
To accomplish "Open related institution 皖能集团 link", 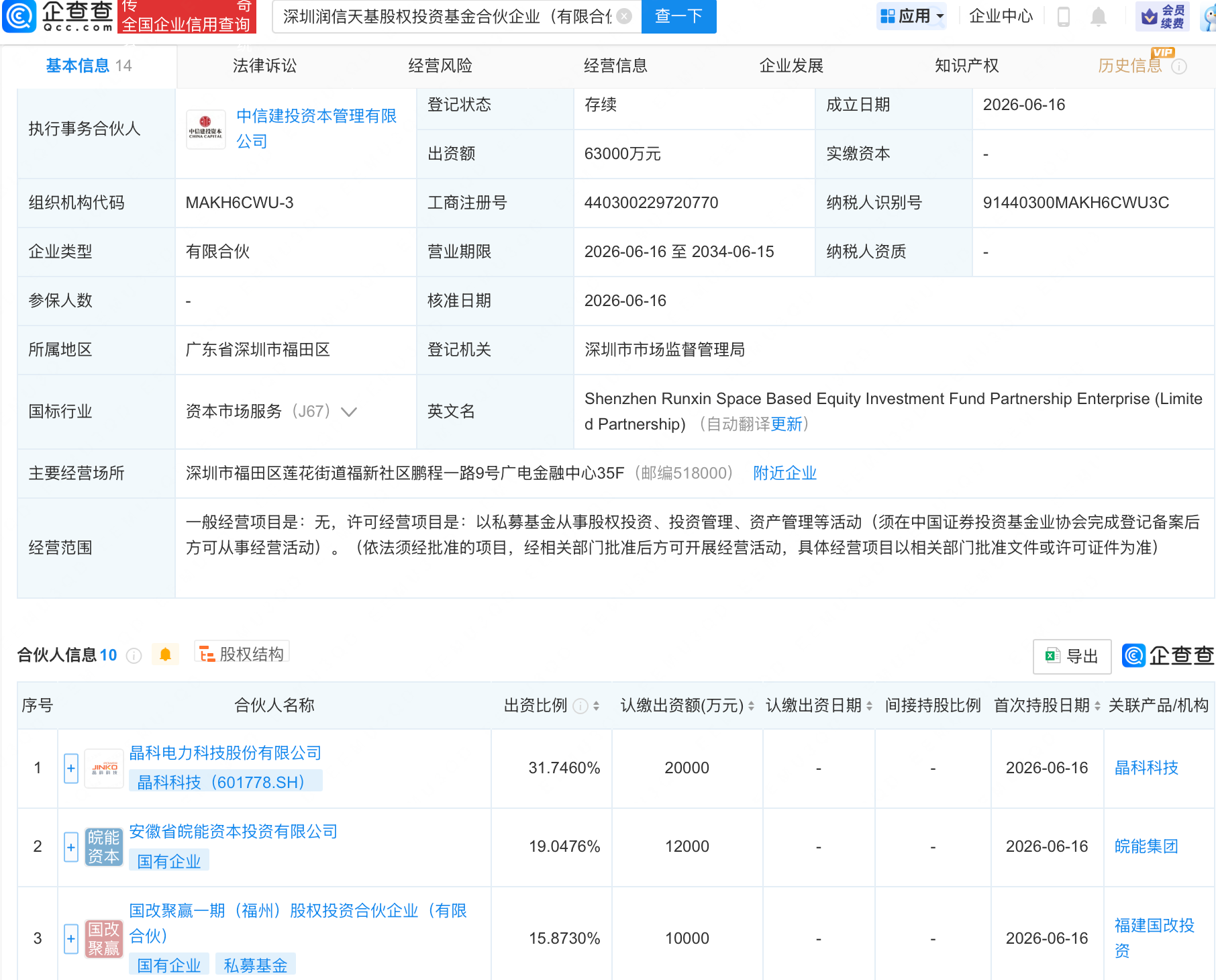I will 1146,846.
